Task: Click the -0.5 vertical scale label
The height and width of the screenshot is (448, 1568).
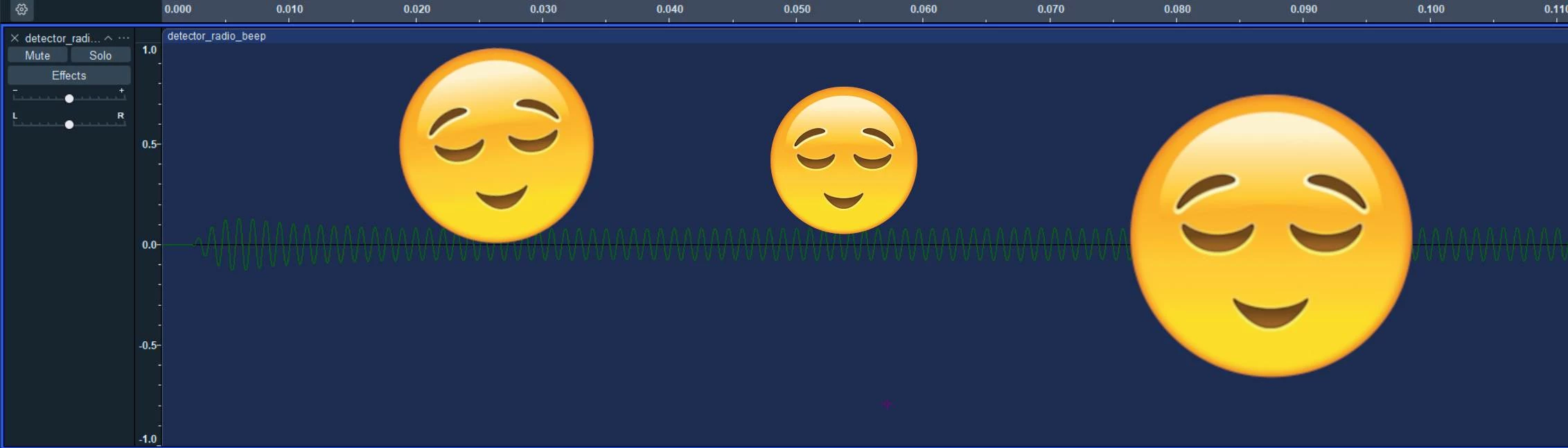Action: (x=148, y=345)
